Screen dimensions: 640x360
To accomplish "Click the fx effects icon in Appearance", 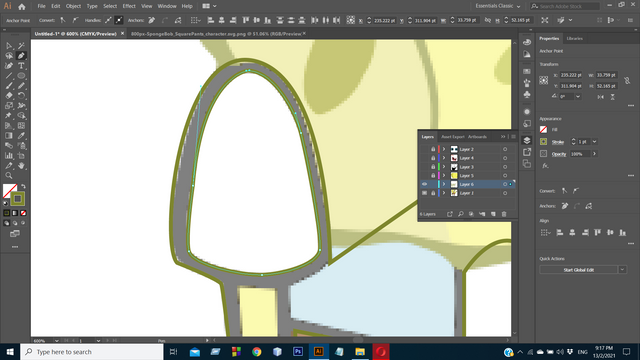I will coord(545,166).
